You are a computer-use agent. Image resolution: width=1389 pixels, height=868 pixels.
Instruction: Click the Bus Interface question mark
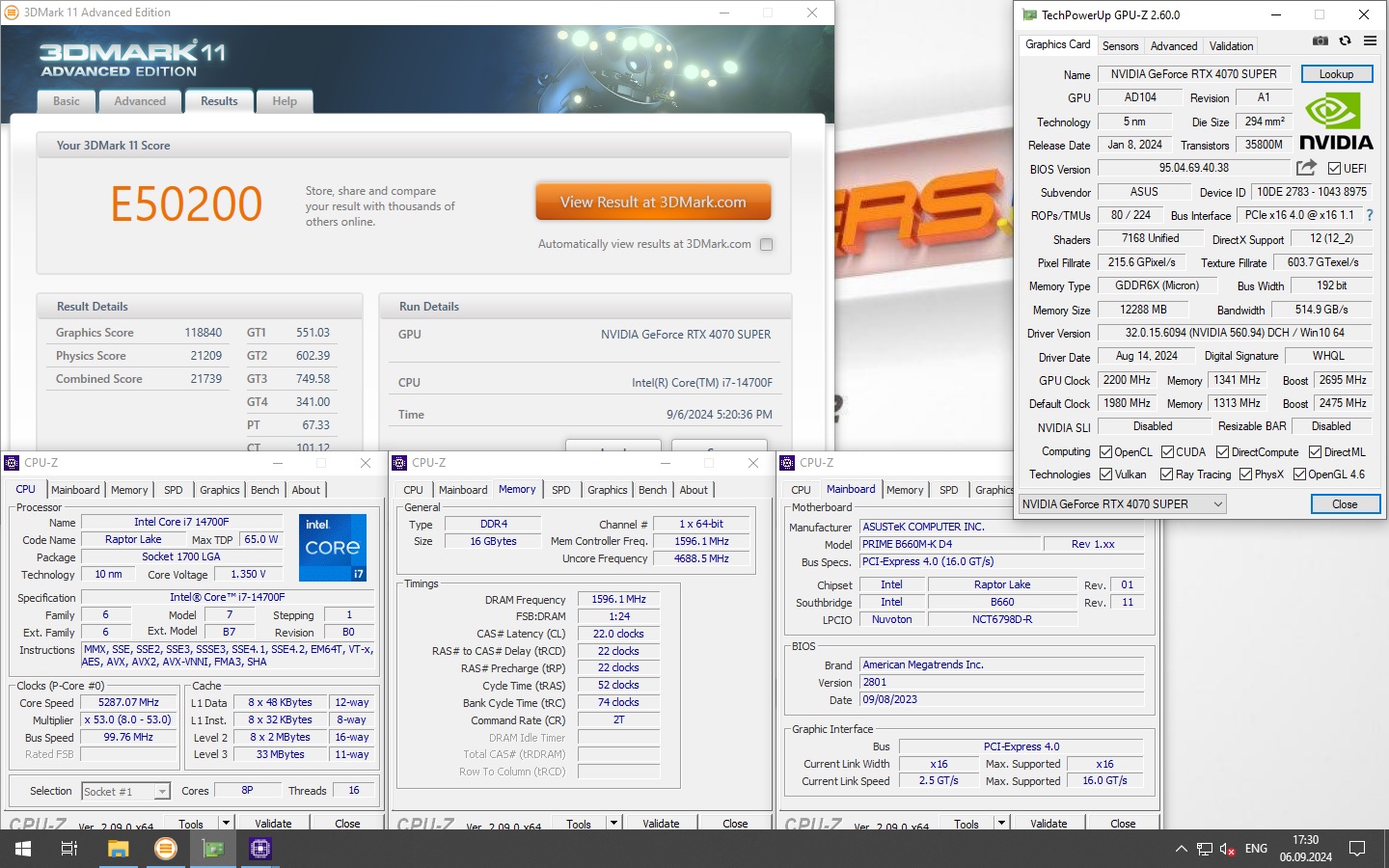pos(1369,215)
